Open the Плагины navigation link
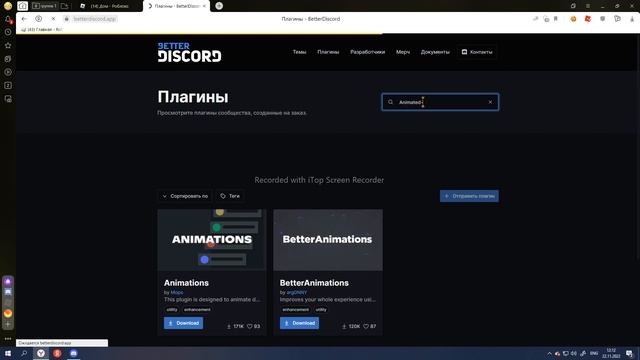640x360 pixels. pos(328,52)
